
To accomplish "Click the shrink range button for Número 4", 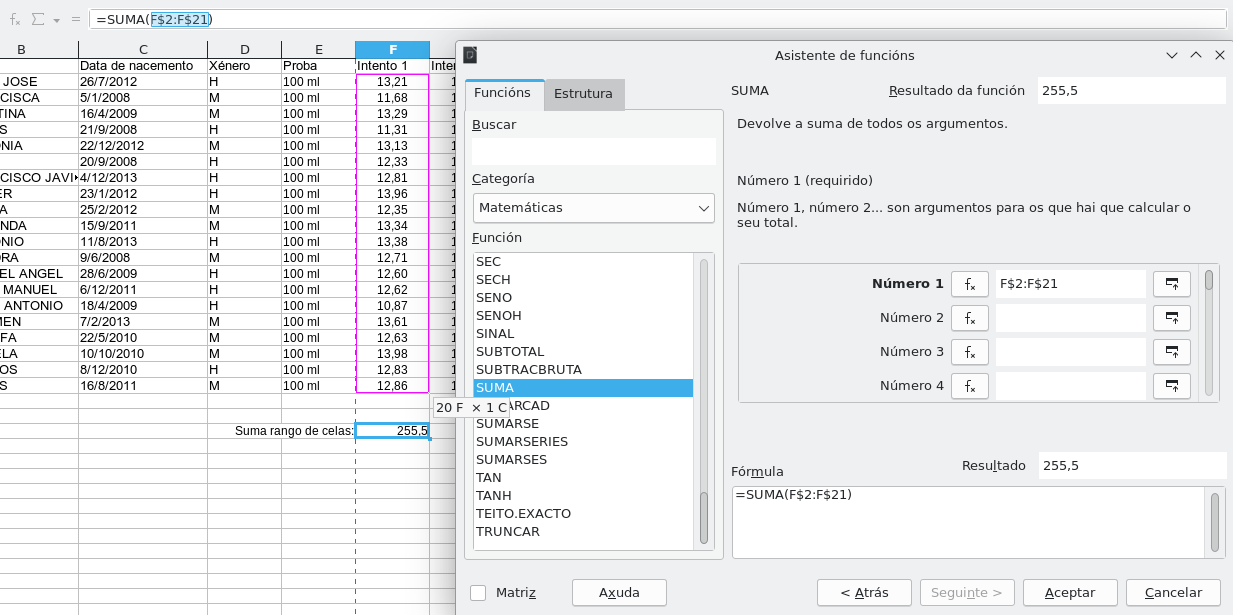I will pos(1171,386).
